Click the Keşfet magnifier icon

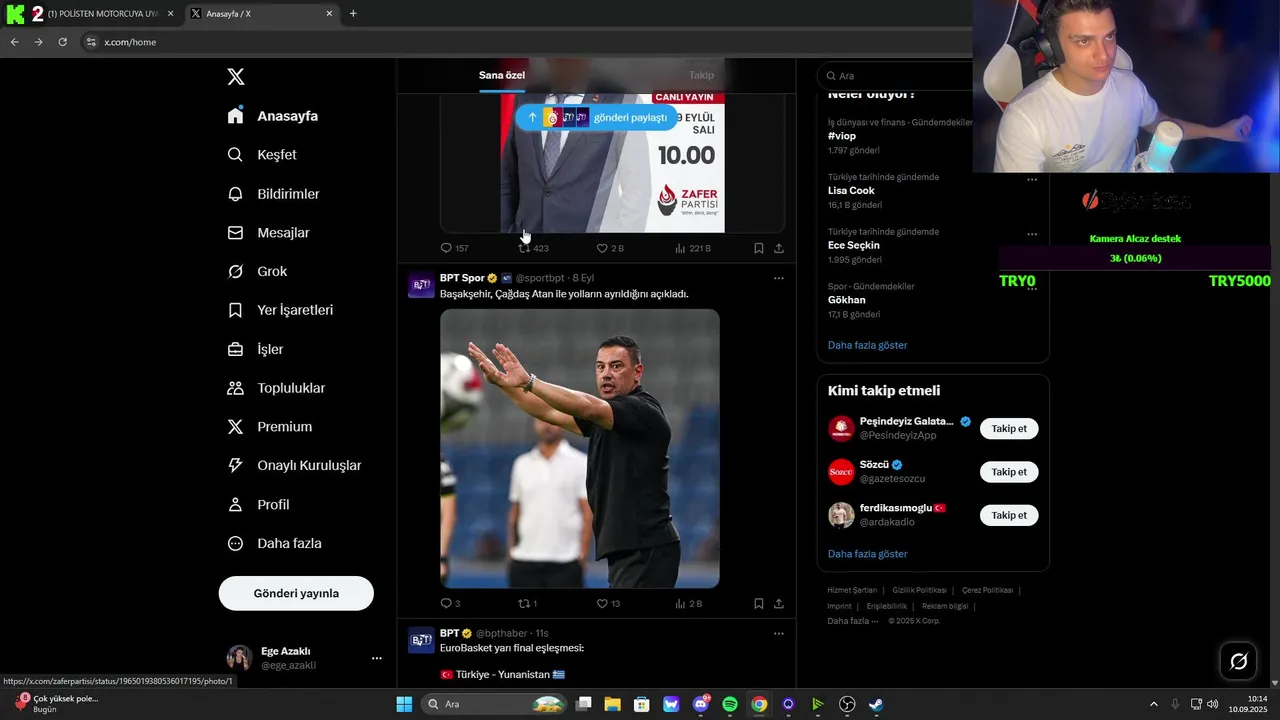[x=235, y=155]
